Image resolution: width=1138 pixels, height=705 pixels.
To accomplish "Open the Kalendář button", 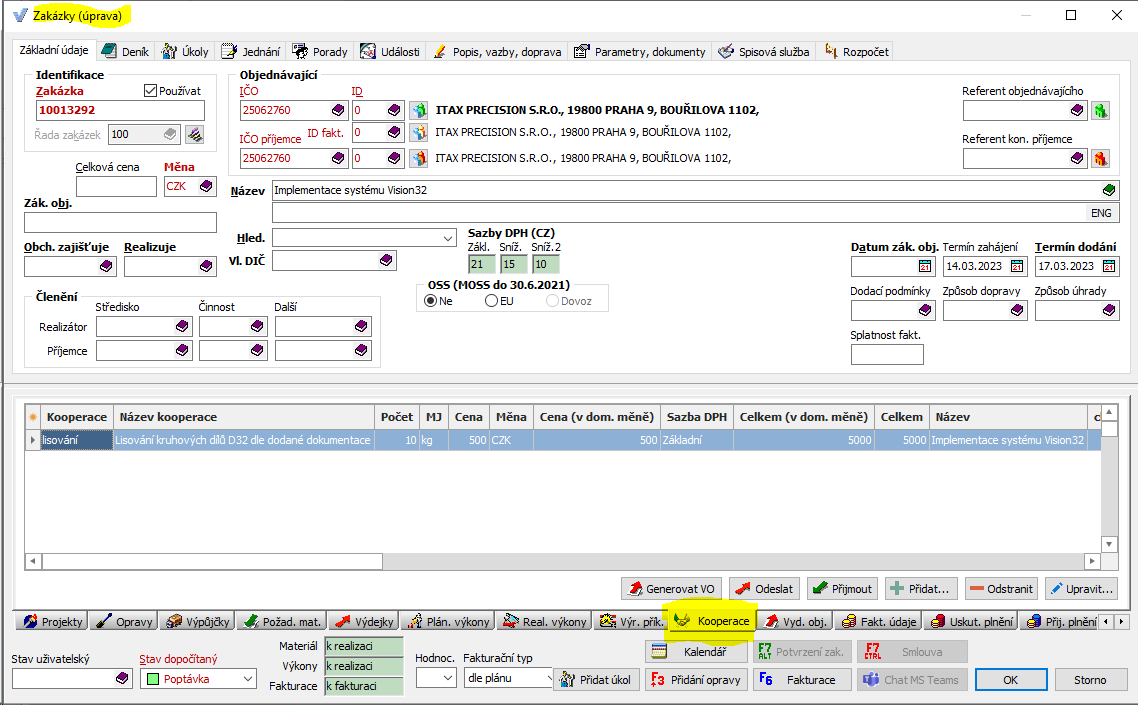I will (696, 652).
